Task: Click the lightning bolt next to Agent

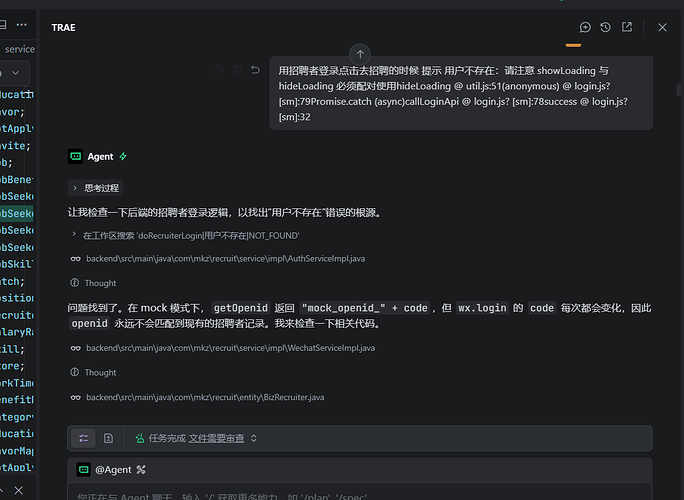Action: point(123,156)
